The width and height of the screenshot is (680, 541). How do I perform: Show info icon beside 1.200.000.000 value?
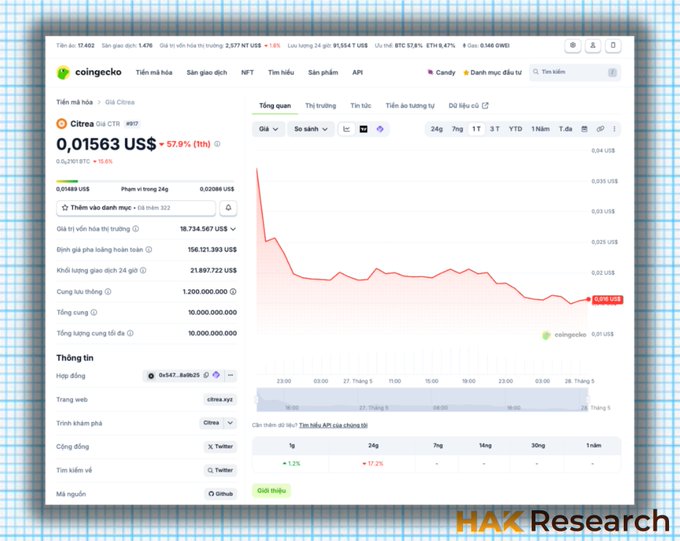[x=233, y=292]
